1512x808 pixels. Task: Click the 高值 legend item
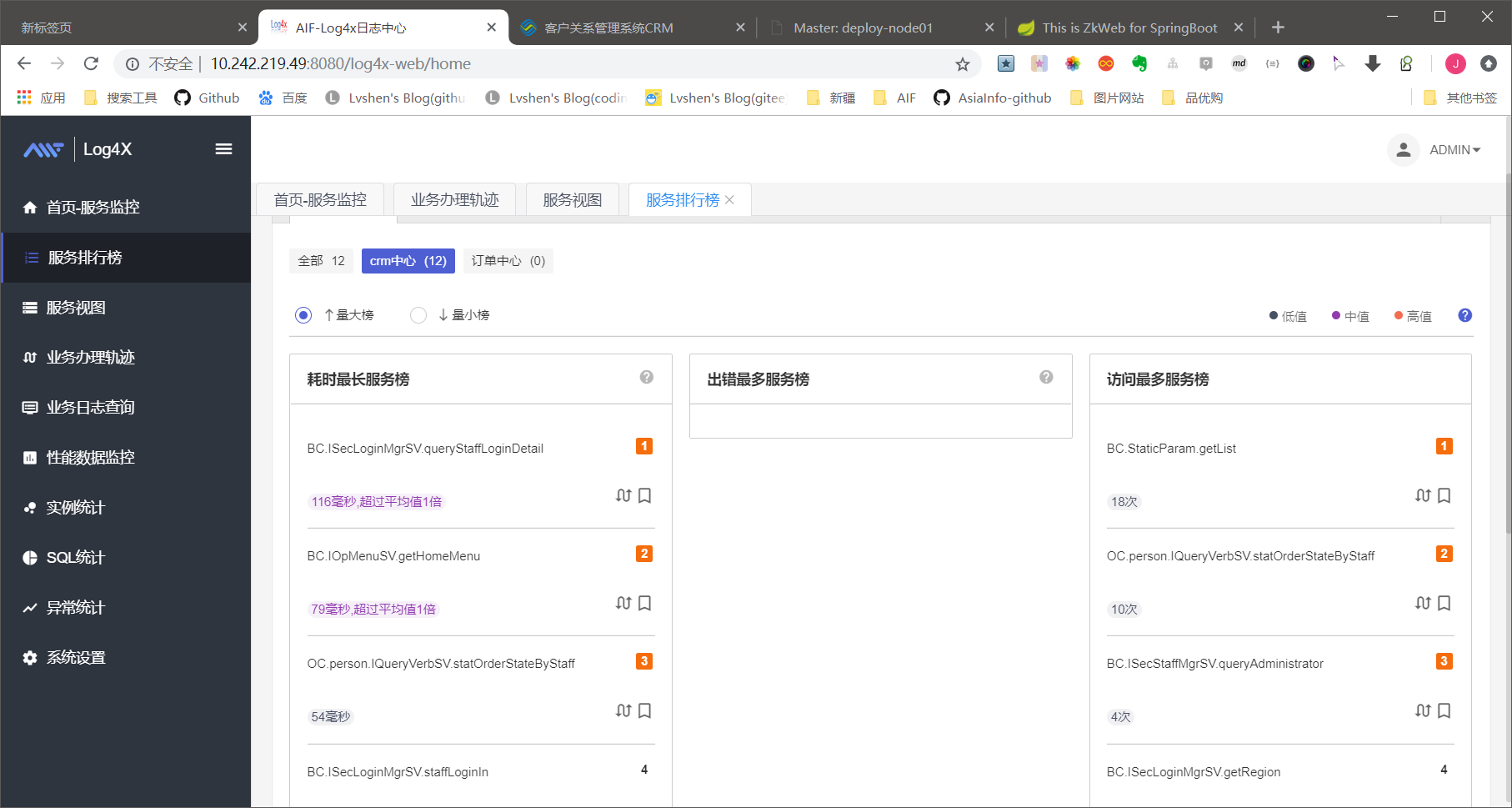click(x=1413, y=316)
